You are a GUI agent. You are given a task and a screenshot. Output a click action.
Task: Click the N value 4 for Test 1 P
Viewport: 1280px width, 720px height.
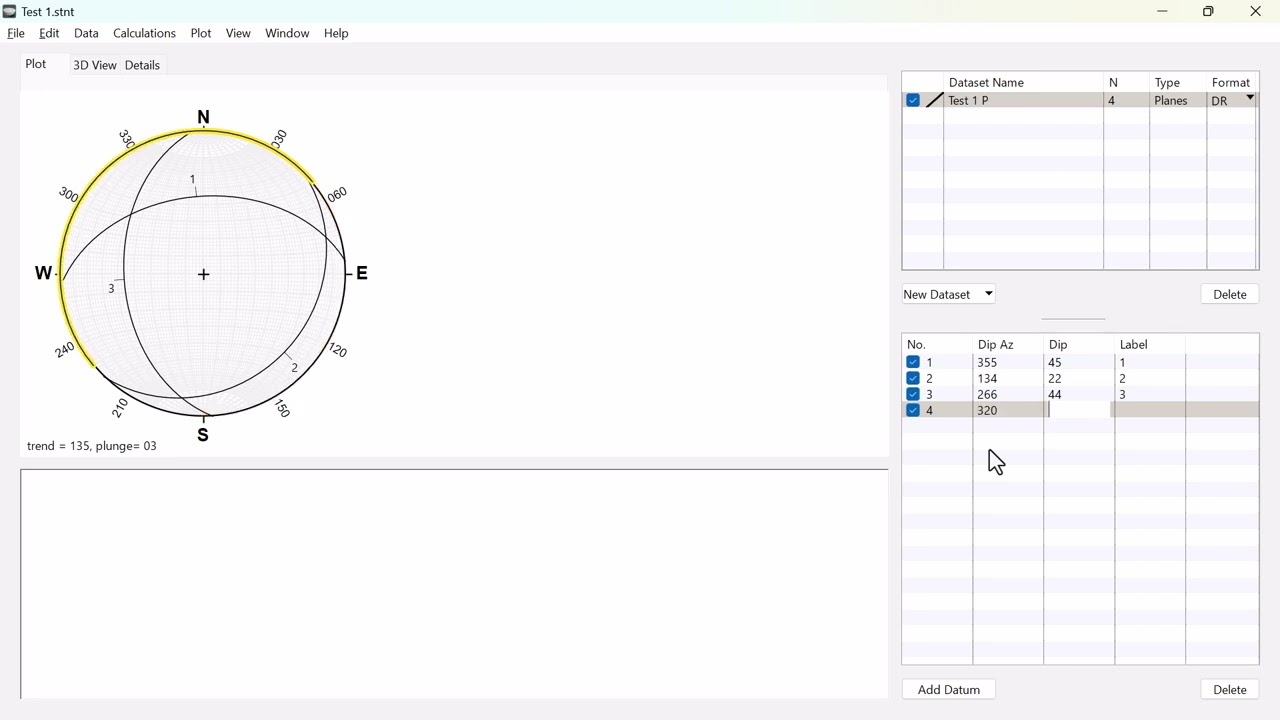coord(1111,101)
